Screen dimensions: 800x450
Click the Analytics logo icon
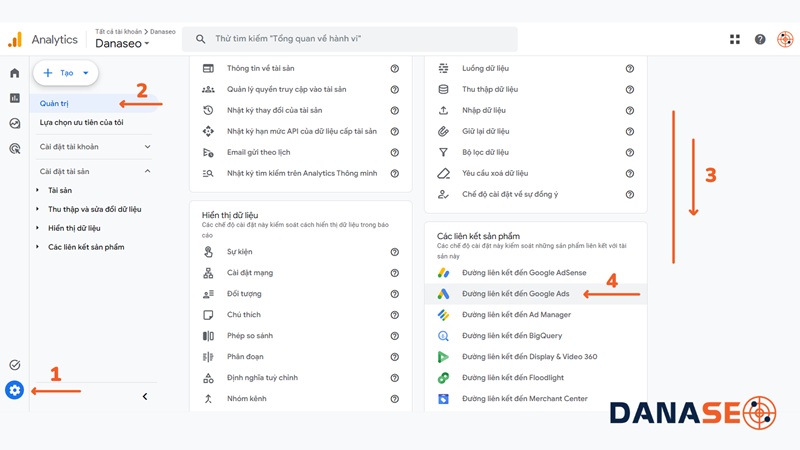(15, 39)
